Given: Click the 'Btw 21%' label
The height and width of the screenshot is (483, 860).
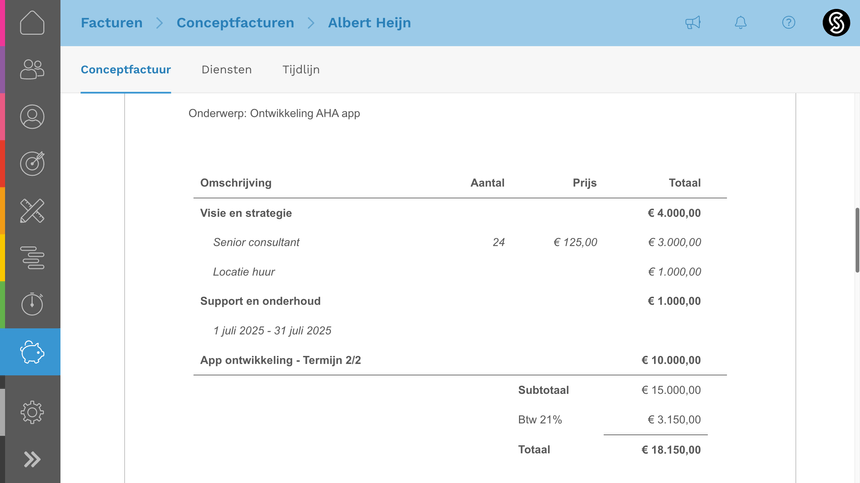Looking at the screenshot, I should (540, 420).
